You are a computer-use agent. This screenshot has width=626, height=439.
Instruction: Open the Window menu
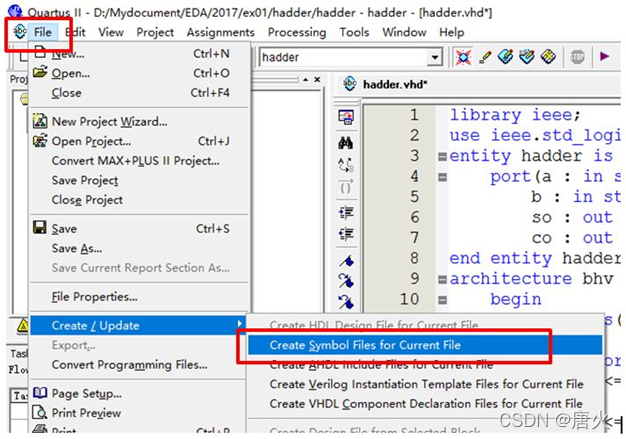point(404,32)
